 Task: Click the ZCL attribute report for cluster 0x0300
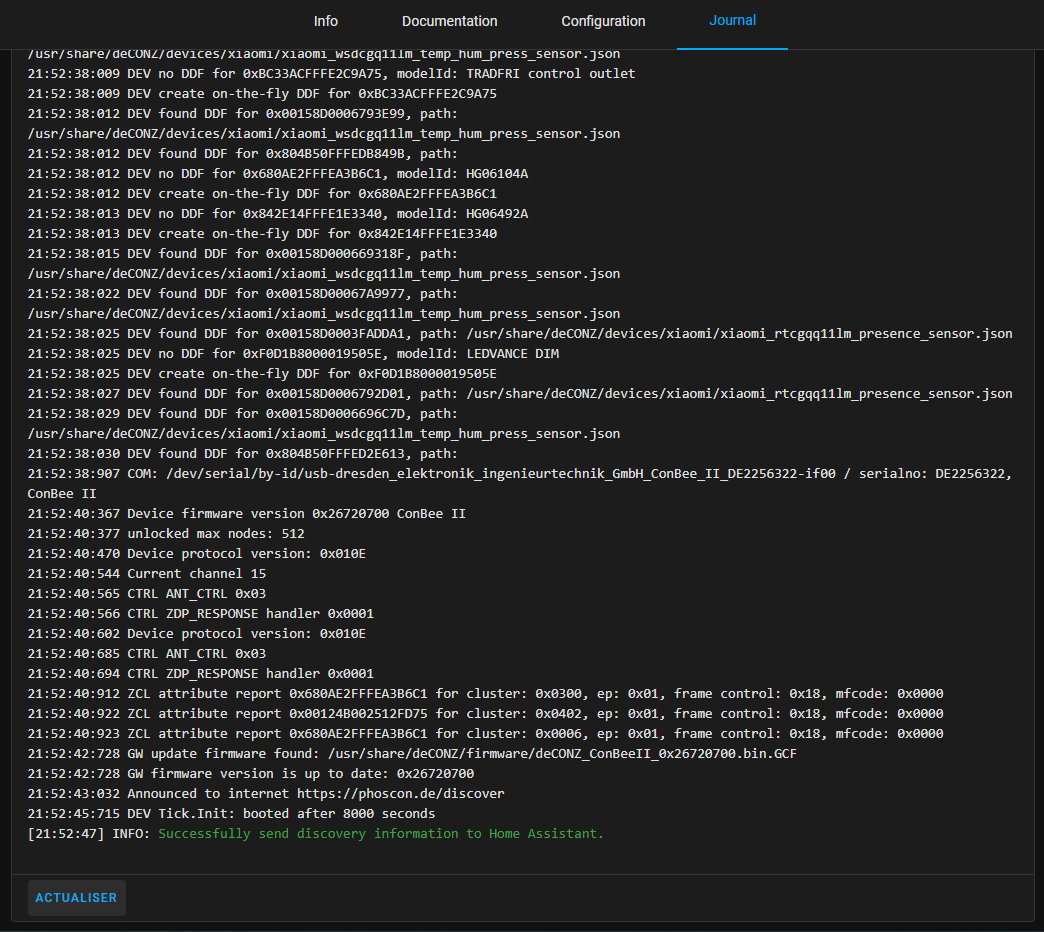click(x=485, y=693)
